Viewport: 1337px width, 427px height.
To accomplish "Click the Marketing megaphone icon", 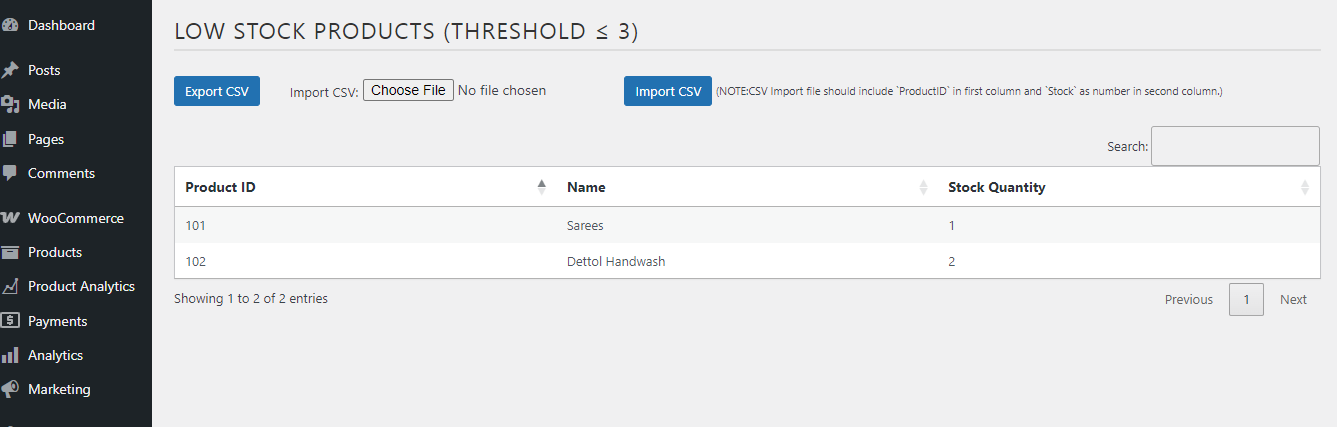I will pos(10,389).
